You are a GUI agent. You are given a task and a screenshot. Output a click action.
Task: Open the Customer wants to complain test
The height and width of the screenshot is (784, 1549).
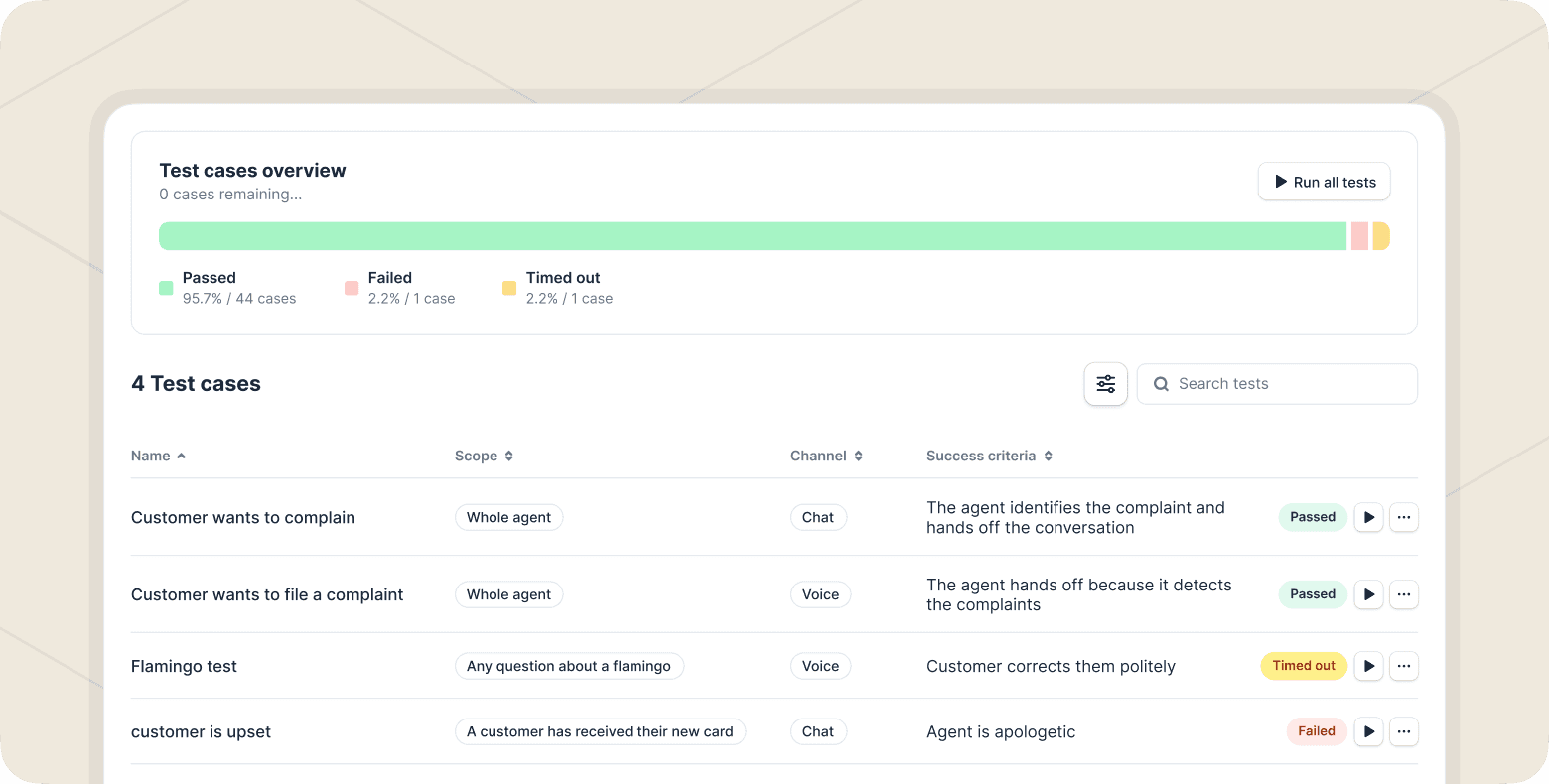243,517
